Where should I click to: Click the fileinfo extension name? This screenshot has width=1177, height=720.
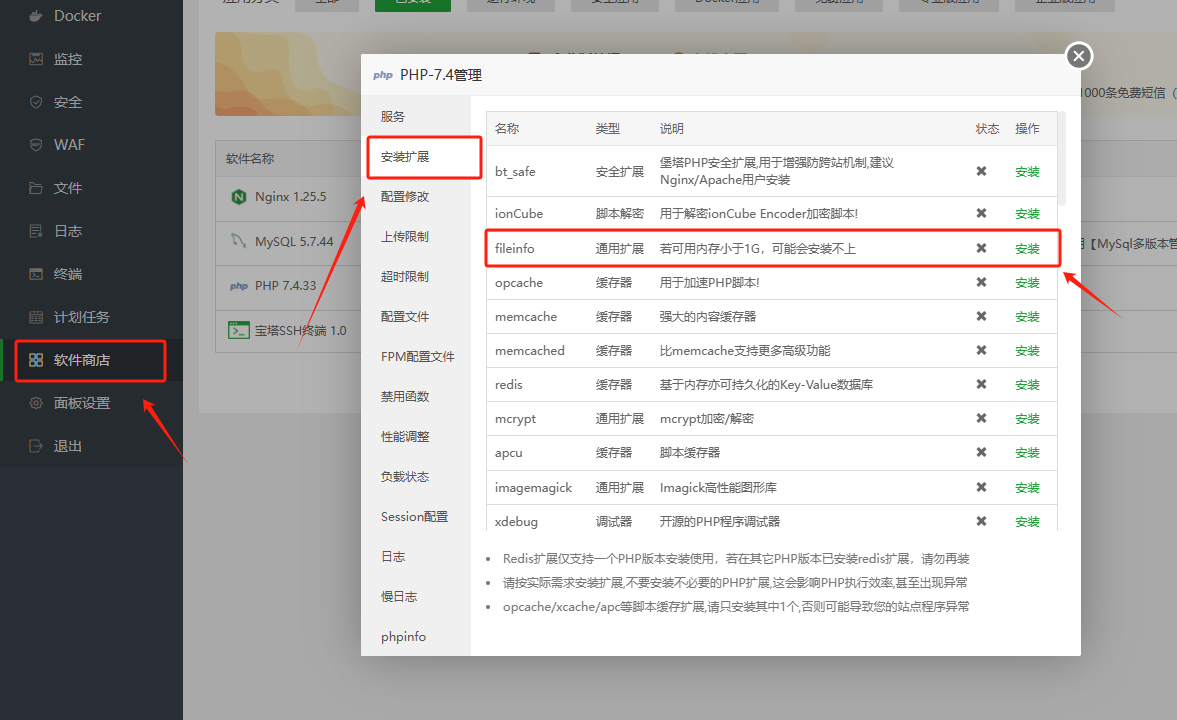pyautogui.click(x=515, y=249)
